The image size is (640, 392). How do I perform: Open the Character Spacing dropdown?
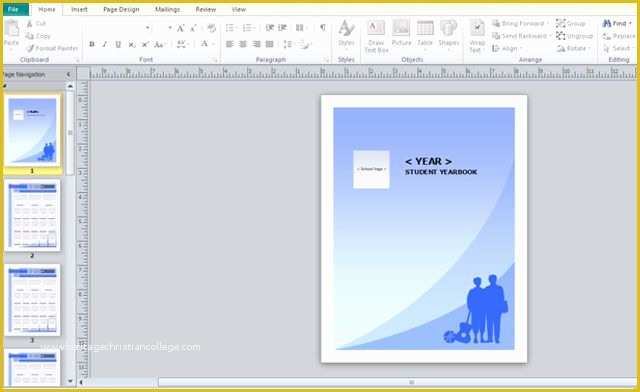coord(182,44)
